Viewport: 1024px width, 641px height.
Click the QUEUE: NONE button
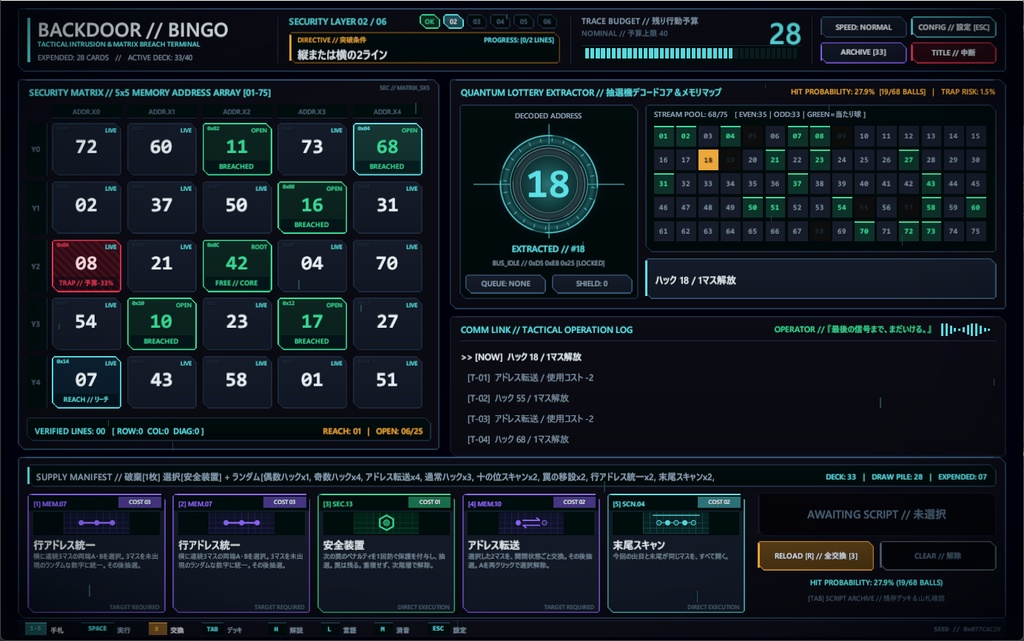coord(505,284)
